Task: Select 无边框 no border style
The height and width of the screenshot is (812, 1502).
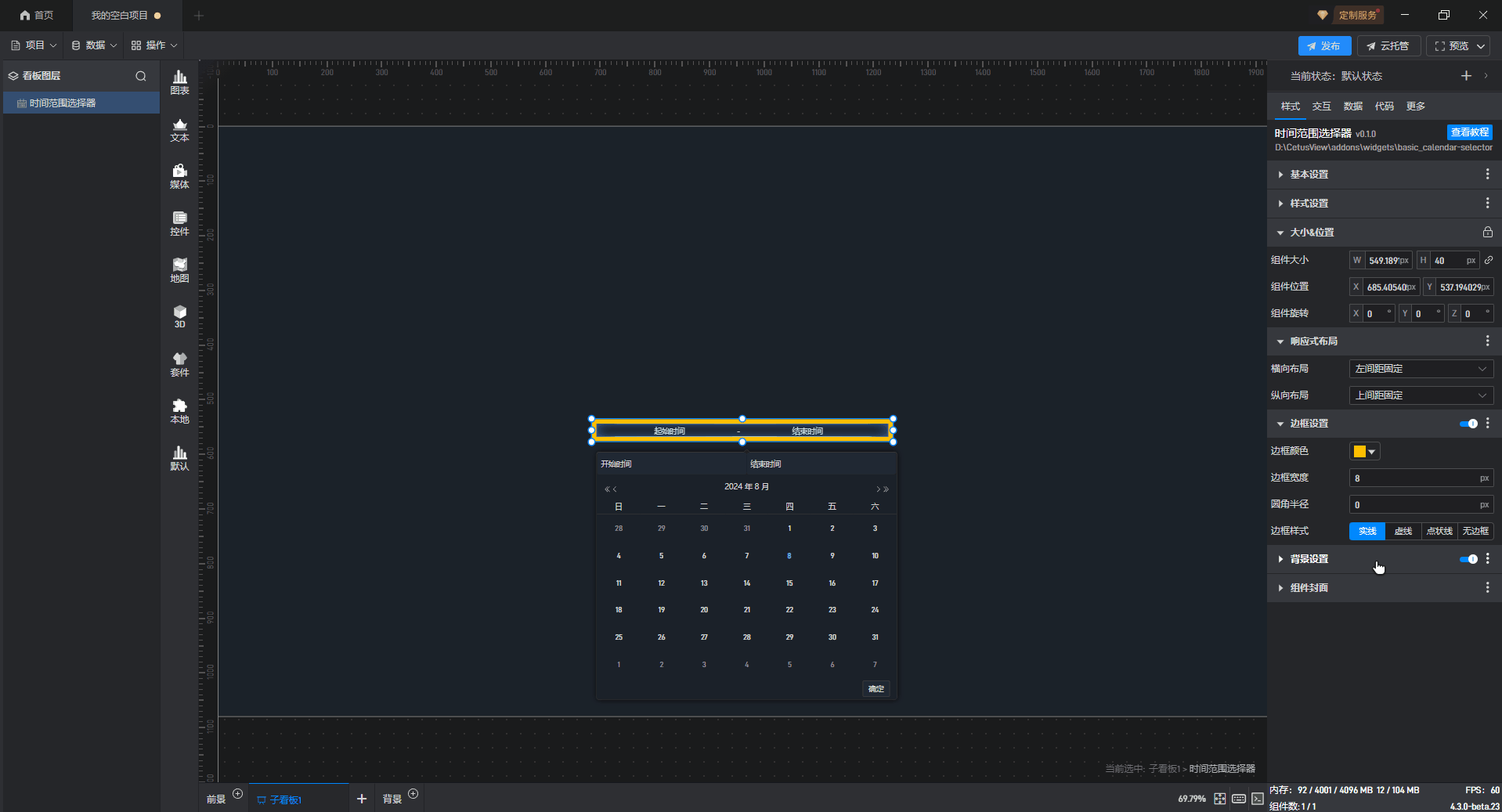Action: point(1475,531)
